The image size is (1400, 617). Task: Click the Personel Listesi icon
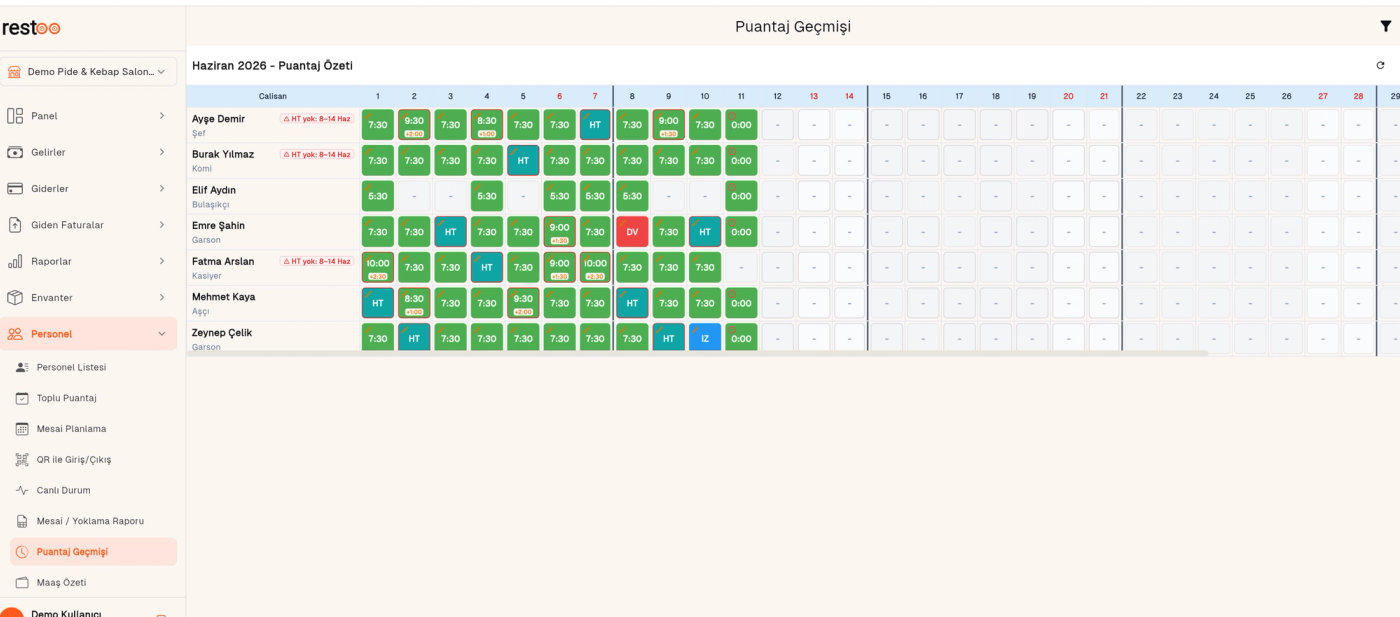click(22, 367)
